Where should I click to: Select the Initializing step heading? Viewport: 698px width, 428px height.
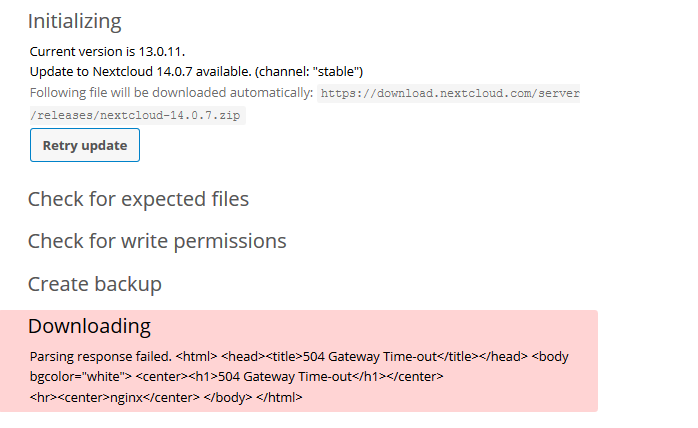74,21
